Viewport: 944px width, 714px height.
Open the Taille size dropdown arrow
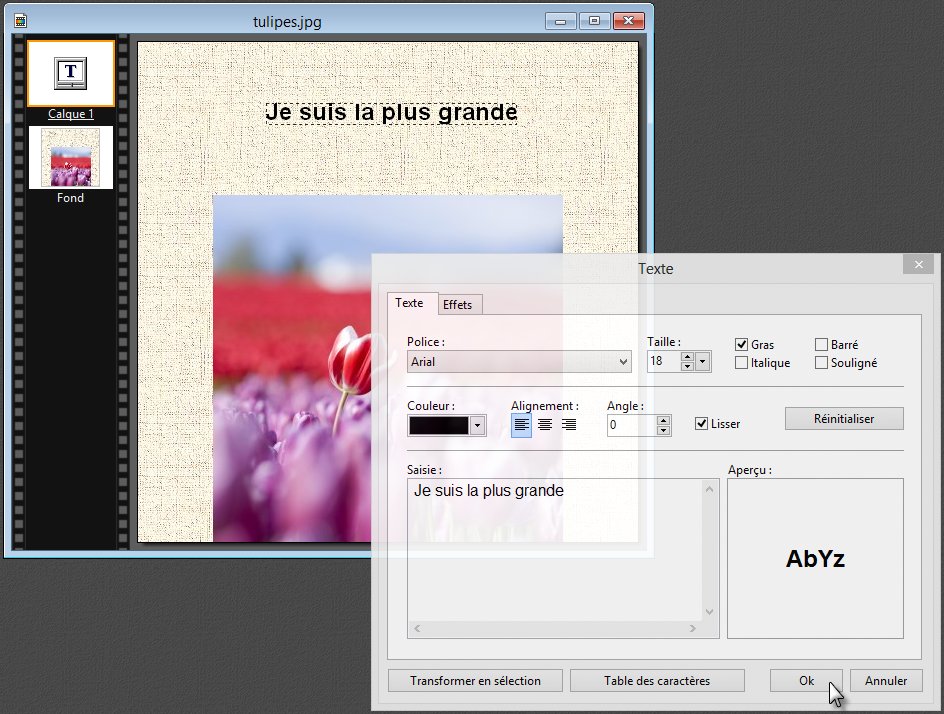[703, 362]
